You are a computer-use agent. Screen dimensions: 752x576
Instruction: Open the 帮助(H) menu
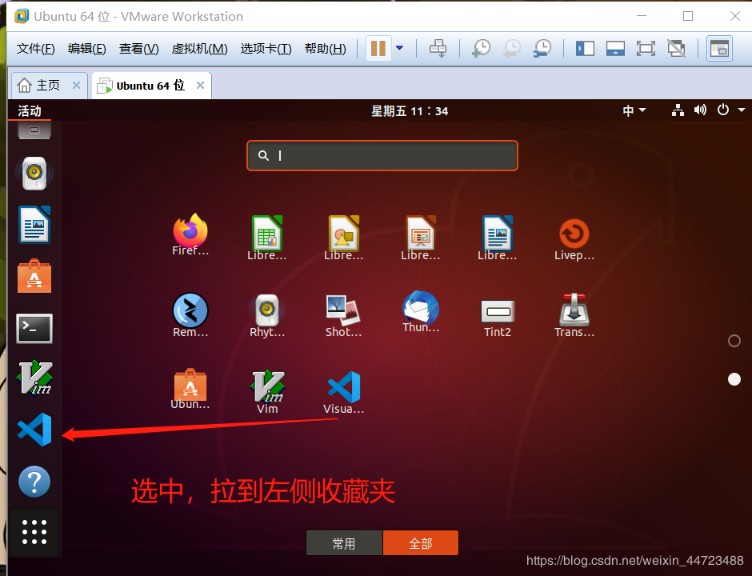325,48
